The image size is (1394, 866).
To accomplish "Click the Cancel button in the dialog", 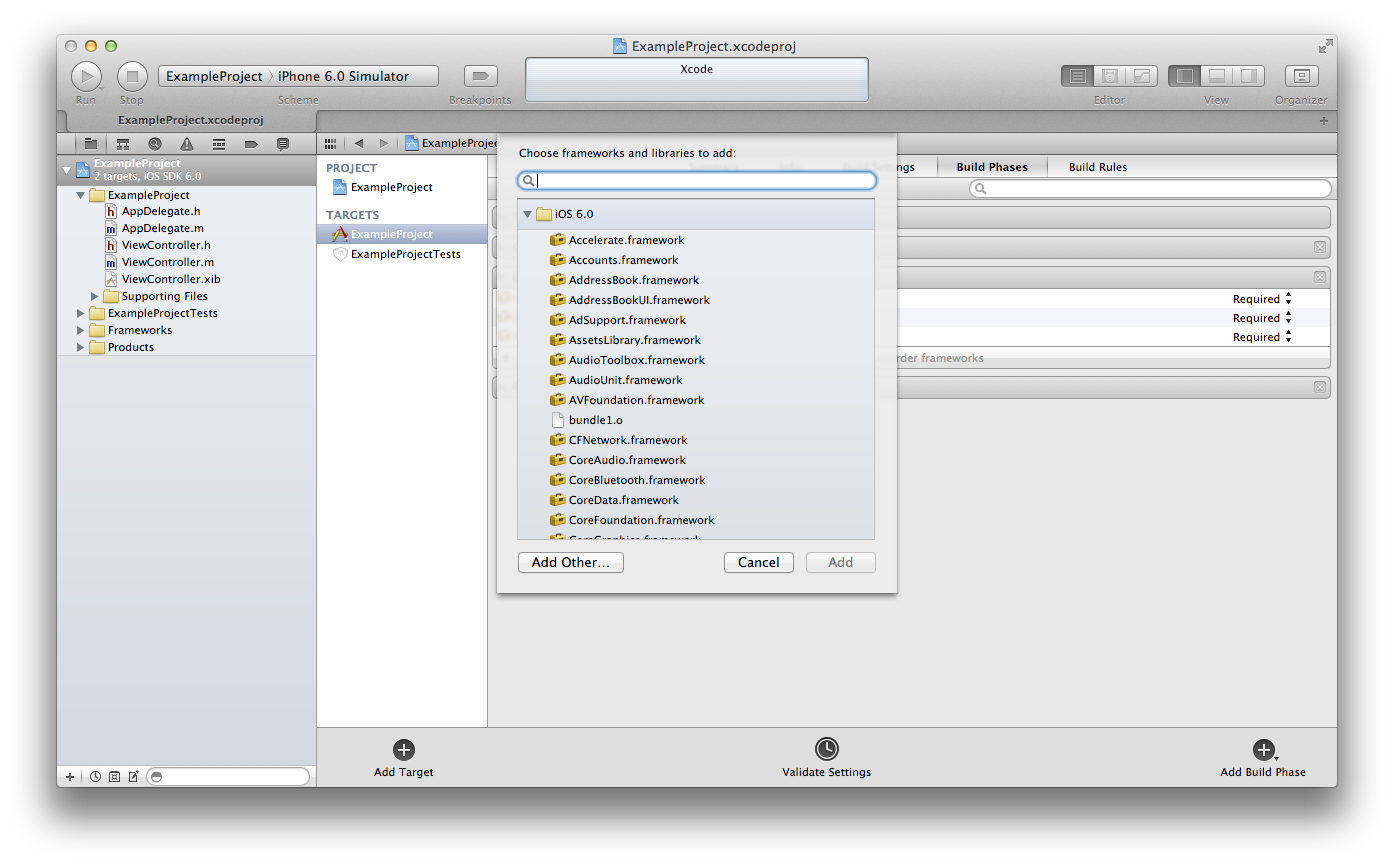I will click(759, 562).
